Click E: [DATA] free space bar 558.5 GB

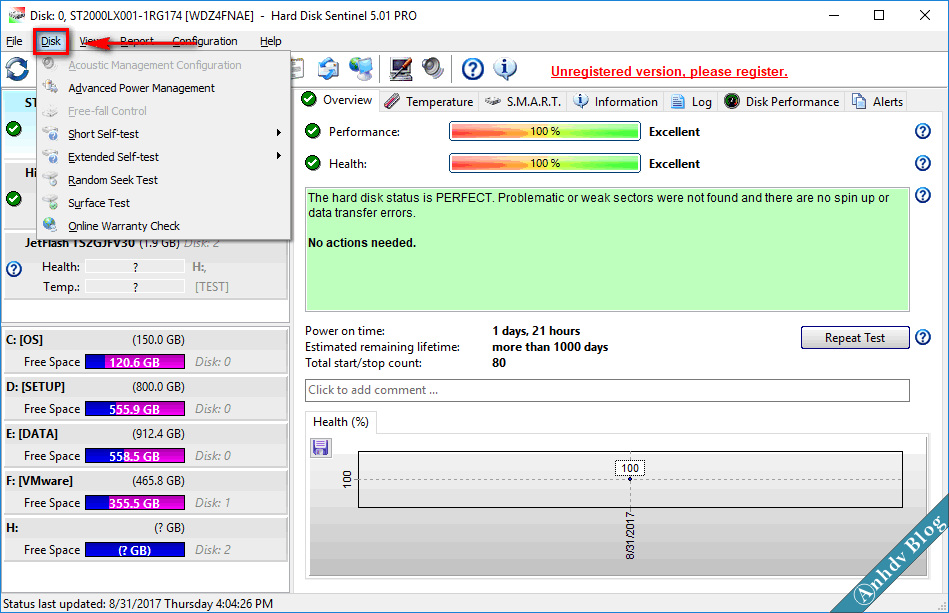tap(135, 456)
